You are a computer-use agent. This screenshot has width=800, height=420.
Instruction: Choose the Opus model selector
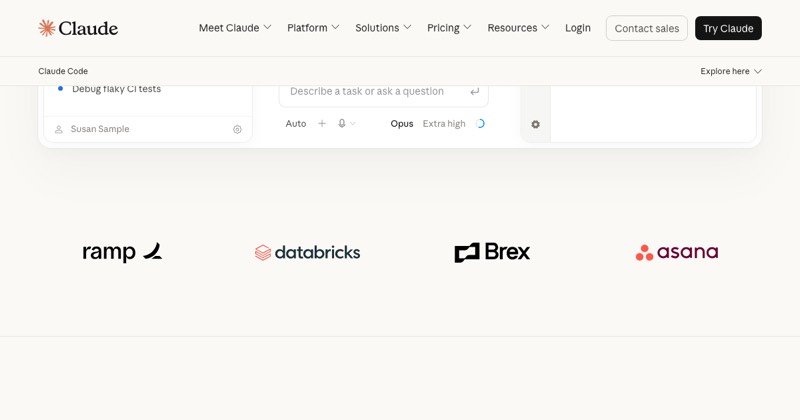click(402, 123)
